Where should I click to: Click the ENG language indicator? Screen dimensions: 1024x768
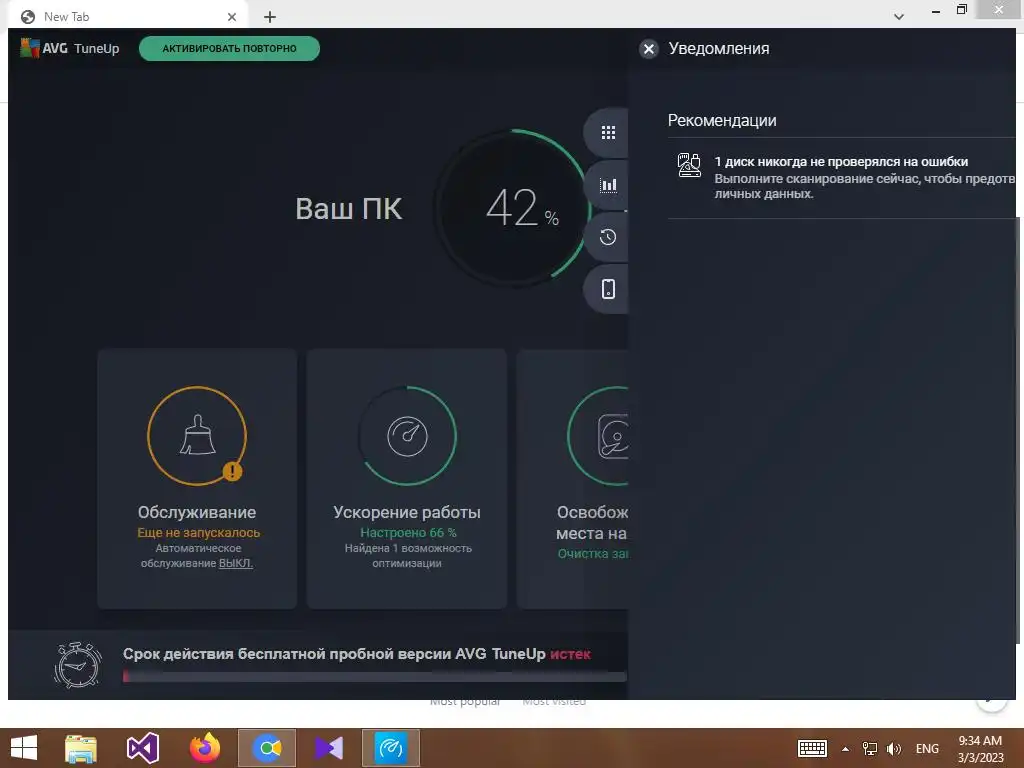coord(927,748)
